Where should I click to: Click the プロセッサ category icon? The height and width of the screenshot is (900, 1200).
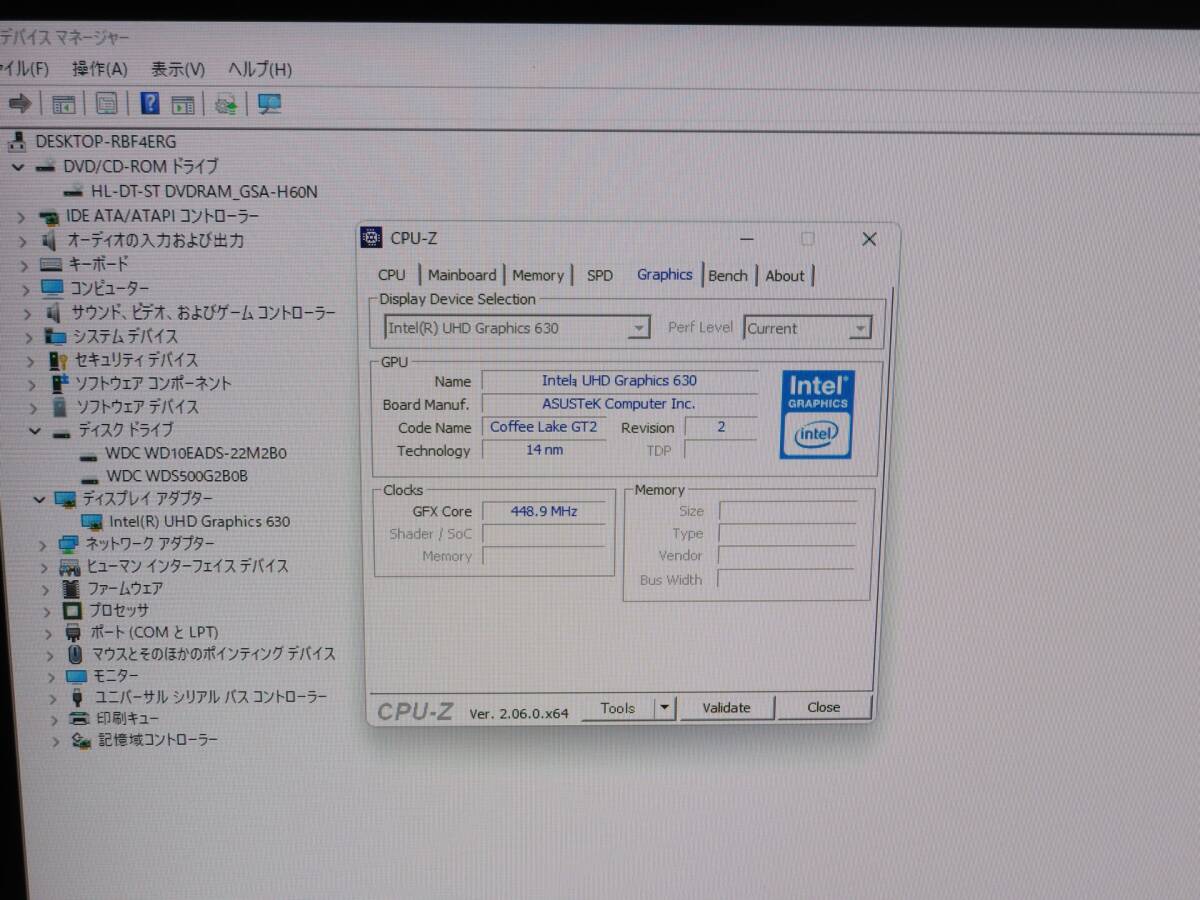coord(72,610)
